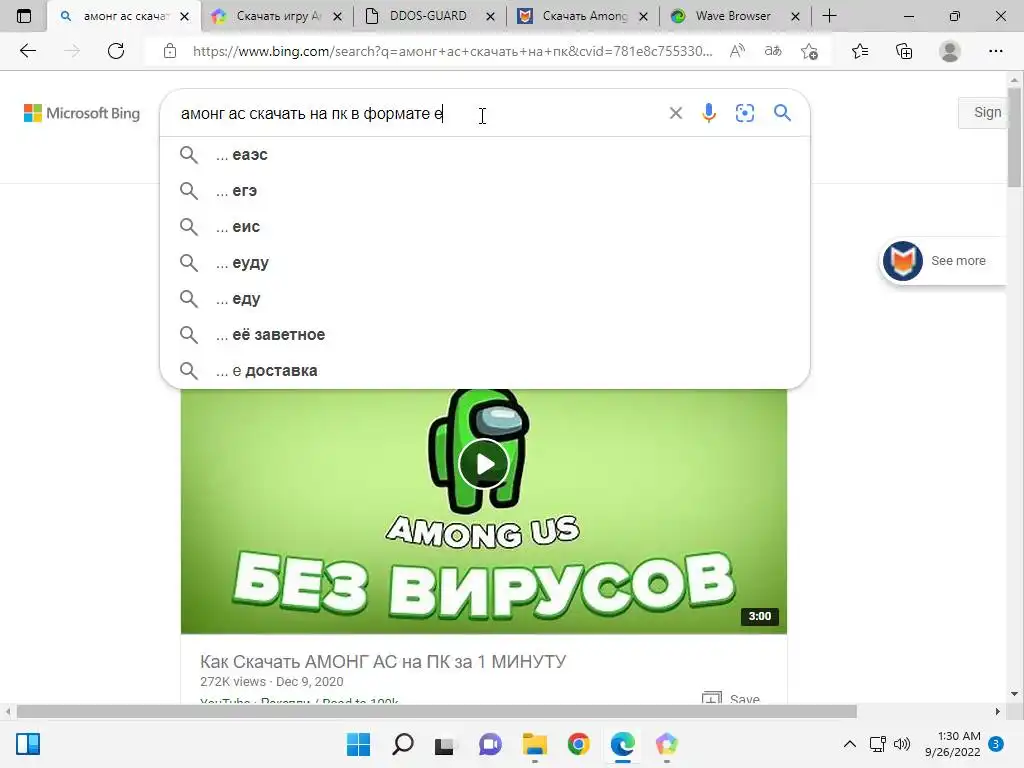Select the "еду" search suggestion
Viewport: 1024px width, 768px height.
click(485, 298)
